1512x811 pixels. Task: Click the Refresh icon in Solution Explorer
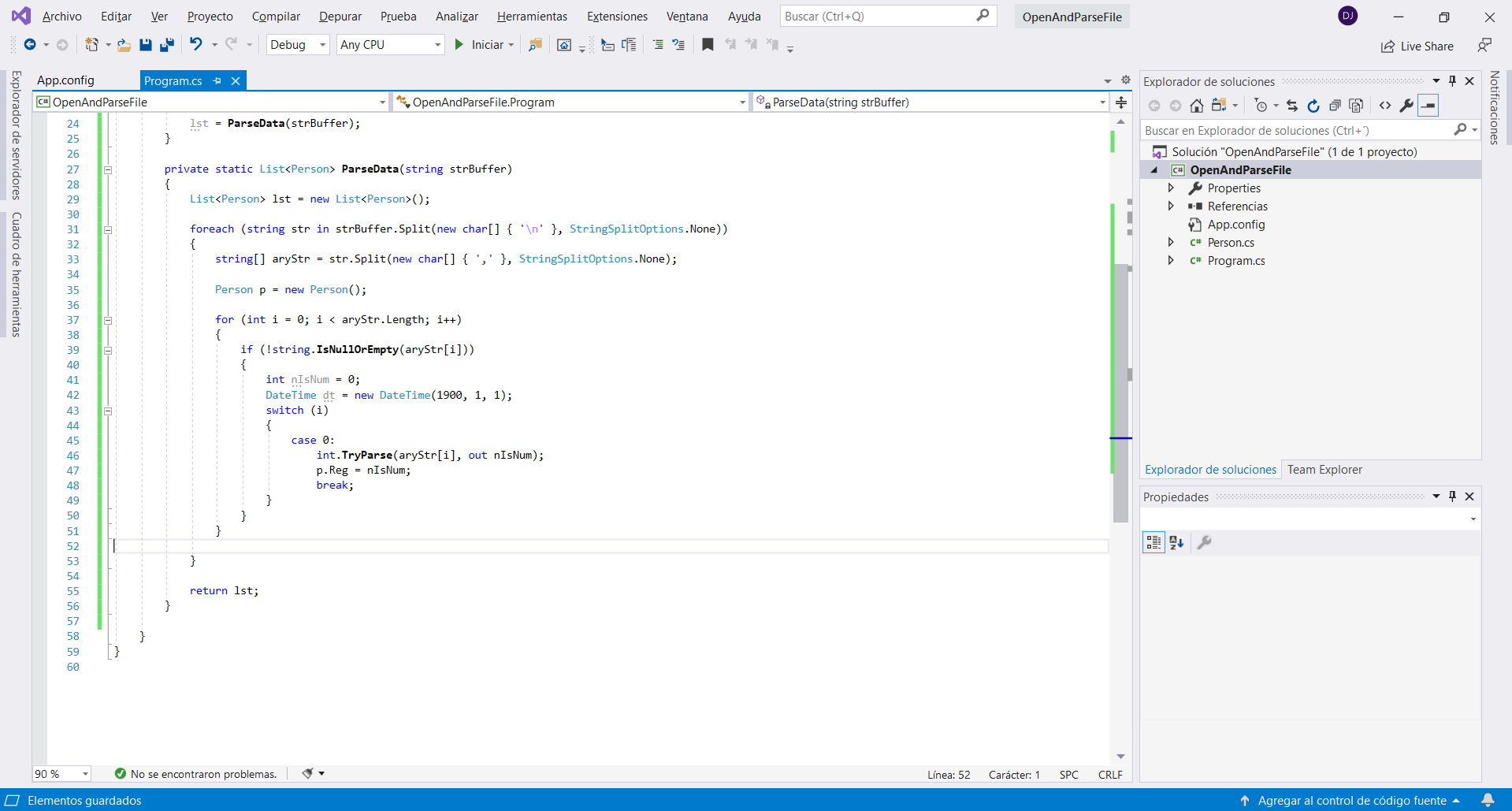point(1313,106)
